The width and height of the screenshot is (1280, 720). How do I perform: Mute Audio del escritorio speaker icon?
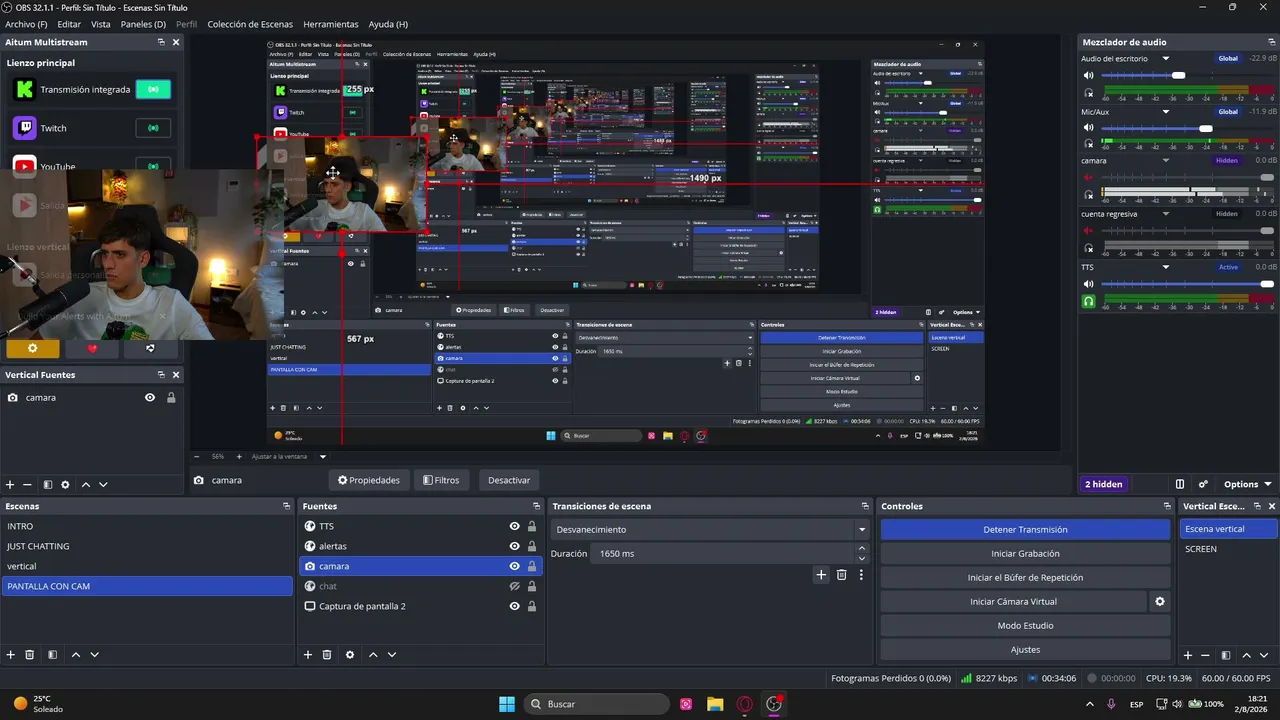pyautogui.click(x=1089, y=75)
